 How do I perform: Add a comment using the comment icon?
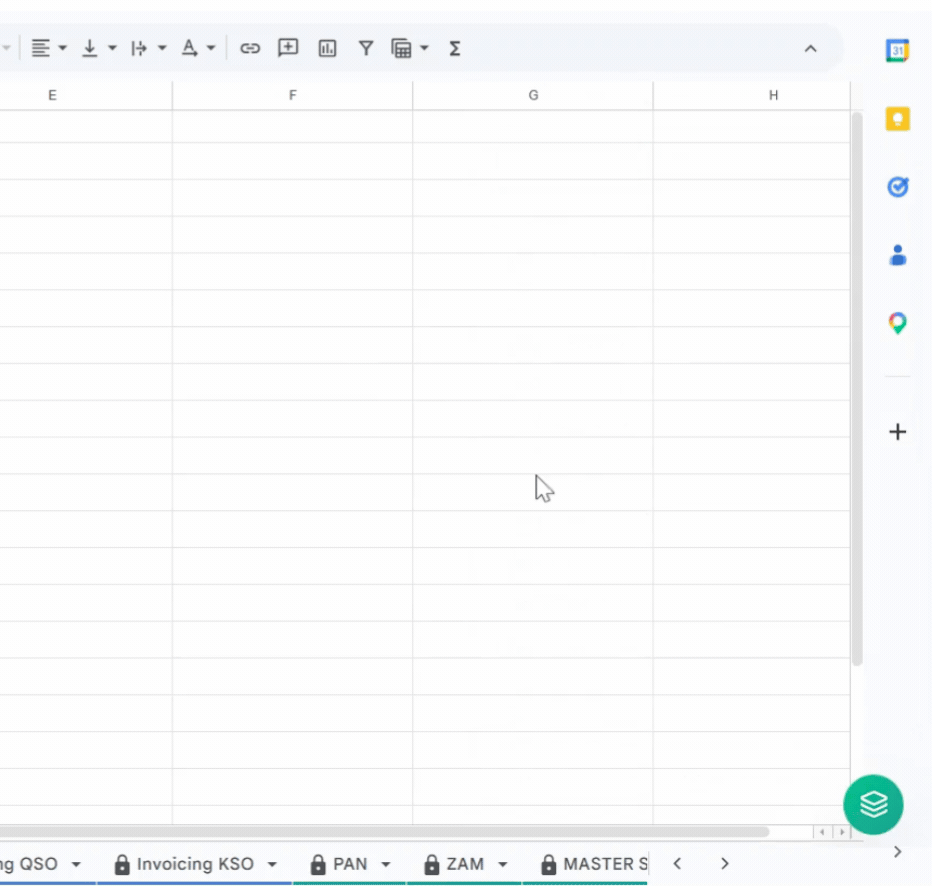coord(288,48)
